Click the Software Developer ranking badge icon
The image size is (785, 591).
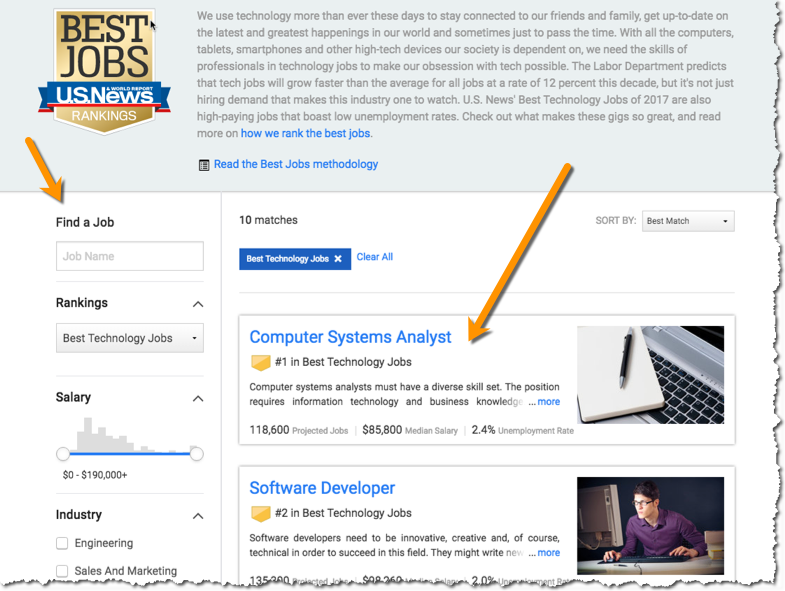point(260,513)
